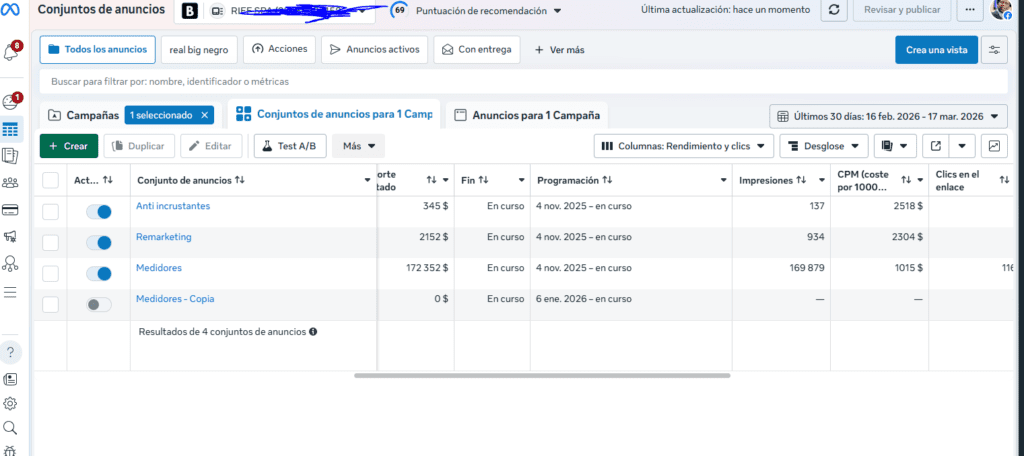Open the notifications bell icon
The image size is (1024, 456).
10,51
